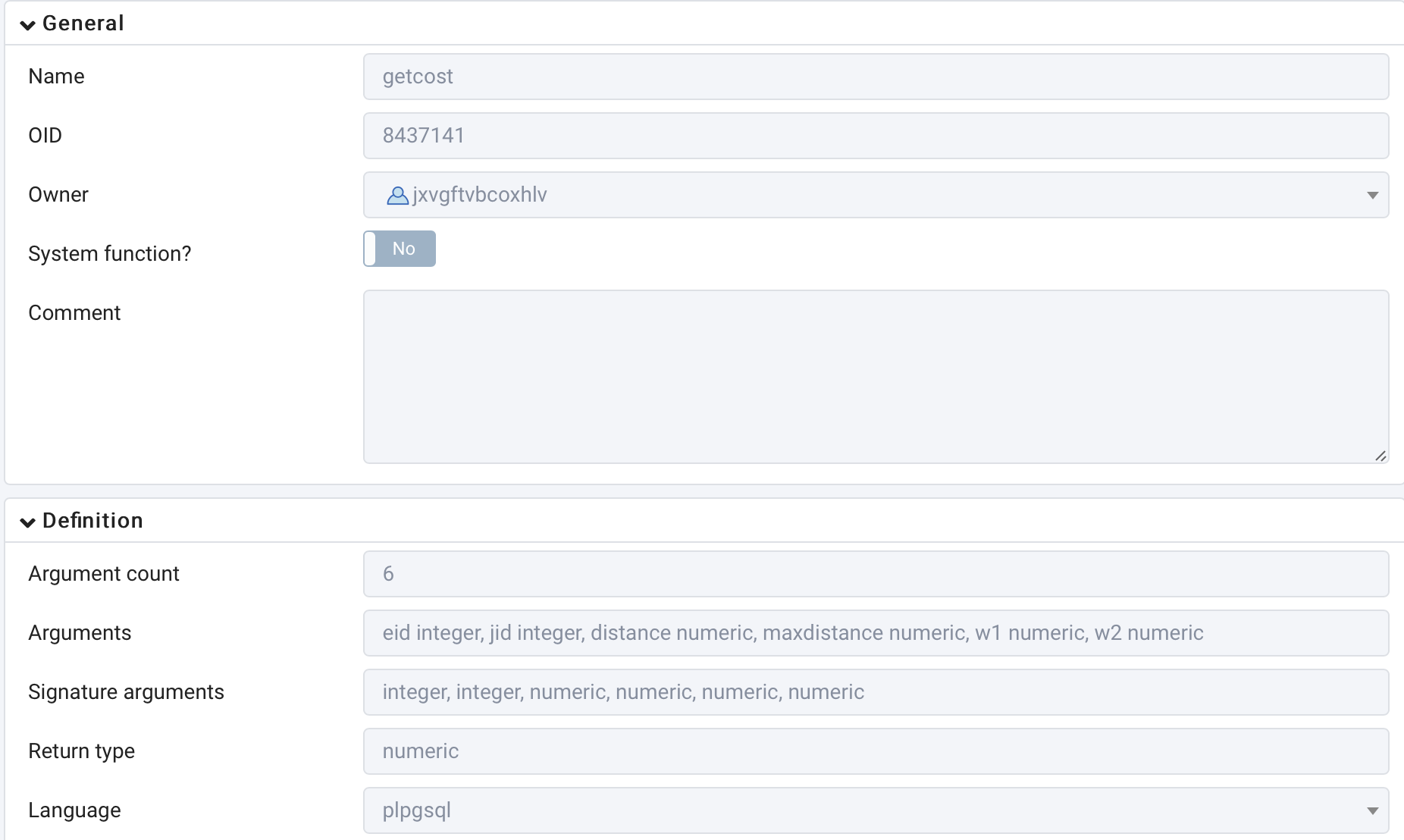Viewport: 1404px width, 840px height.
Task: Click the Comment box resize handle
Action: click(1380, 456)
